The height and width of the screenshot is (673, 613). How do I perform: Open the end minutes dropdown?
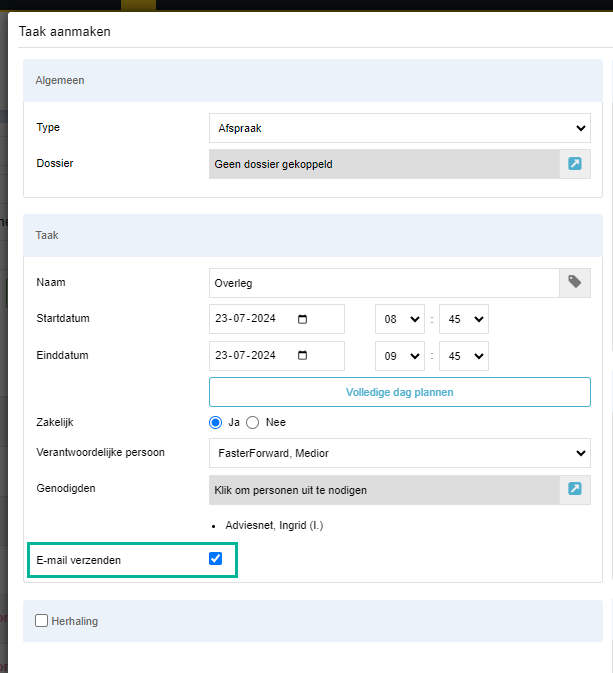point(464,356)
